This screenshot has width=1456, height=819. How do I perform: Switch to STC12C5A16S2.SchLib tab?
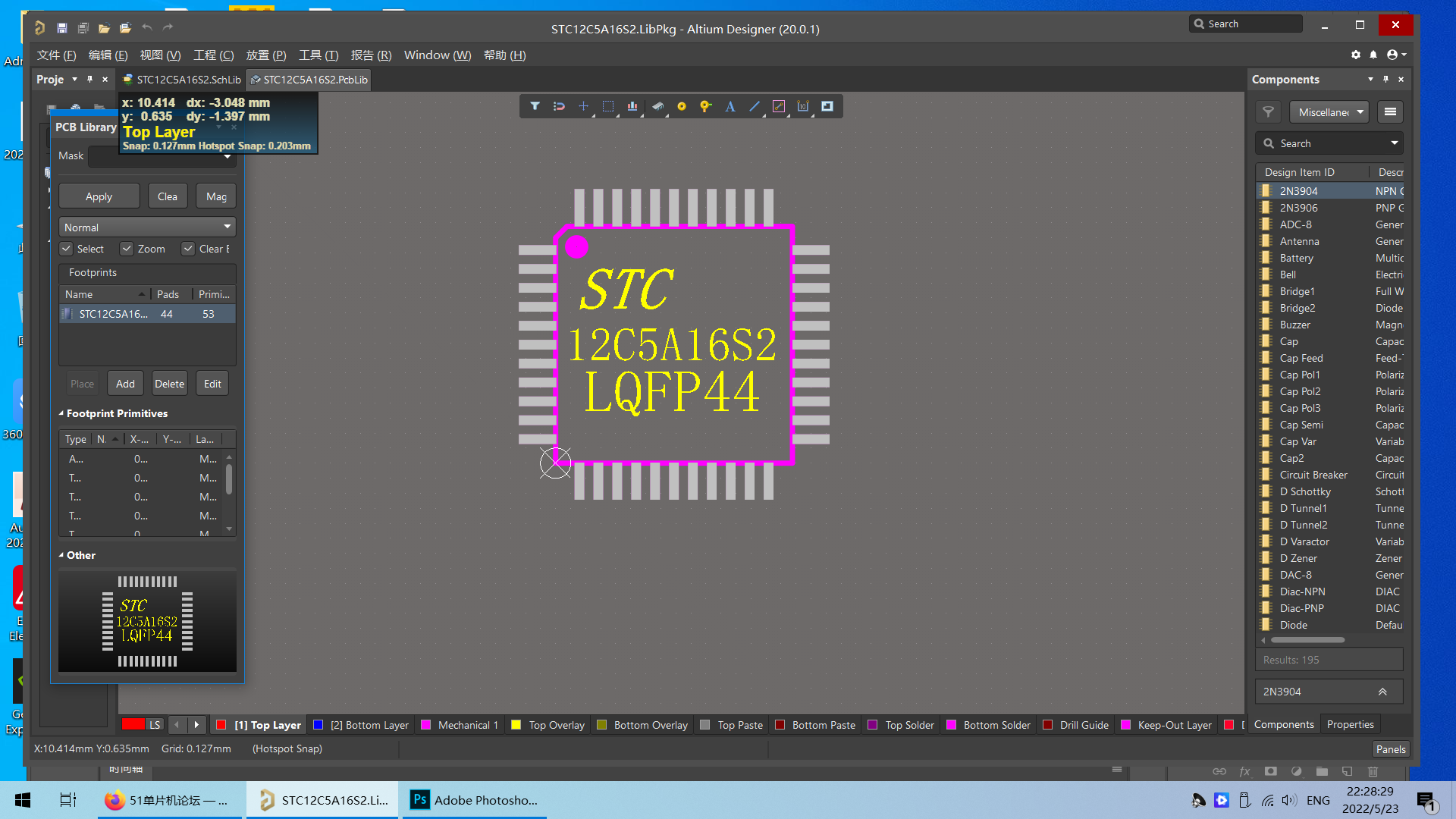[181, 80]
